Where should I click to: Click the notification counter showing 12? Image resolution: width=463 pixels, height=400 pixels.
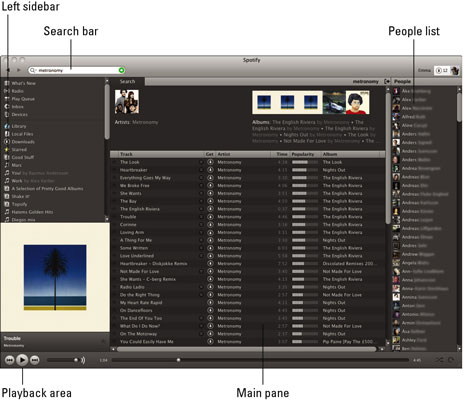(x=442, y=70)
